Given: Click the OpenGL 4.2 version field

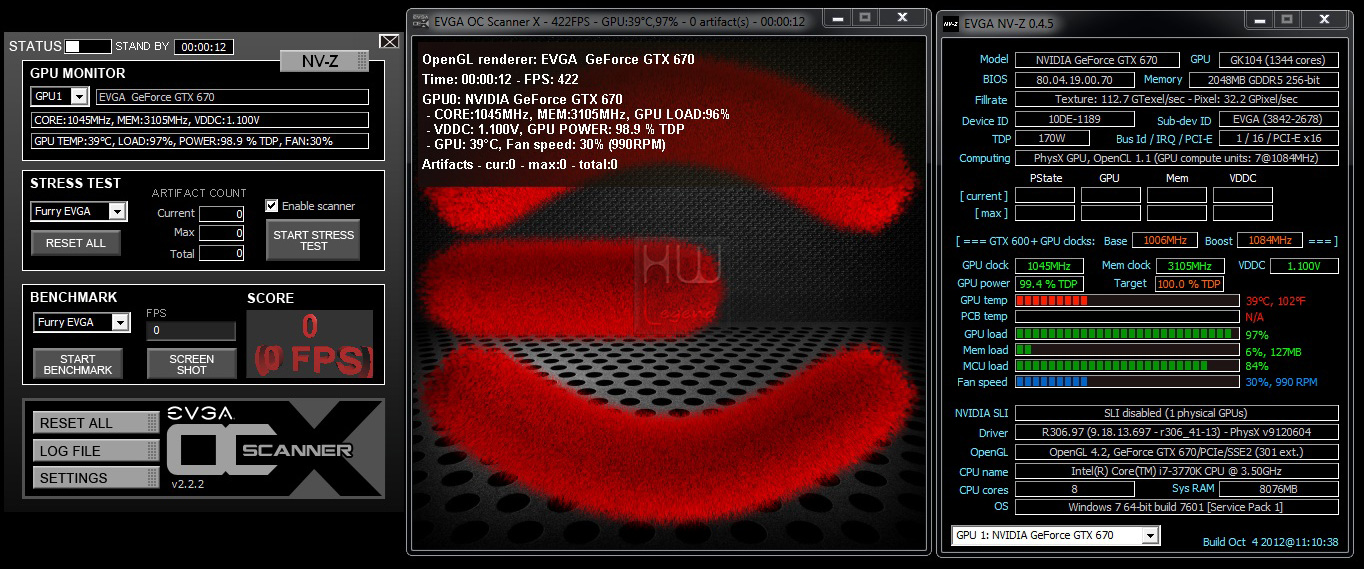Looking at the screenshot, I should 1177,452.
